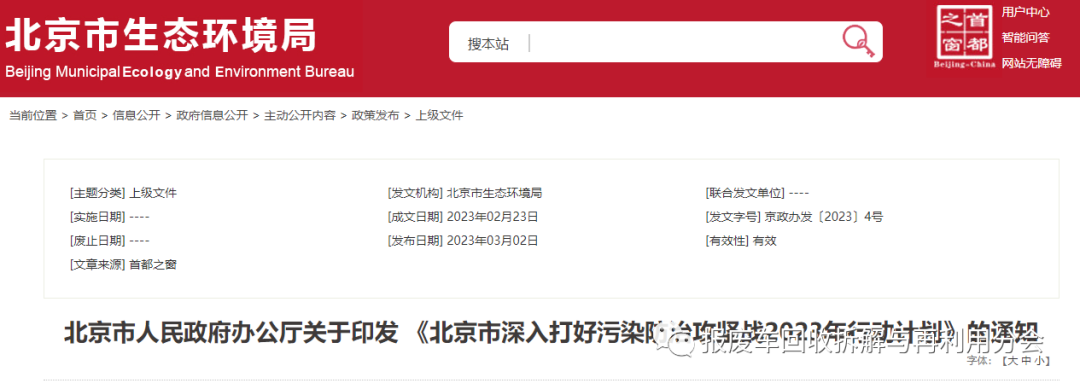
Task: Click the magnifier search icon
Action: (x=858, y=41)
